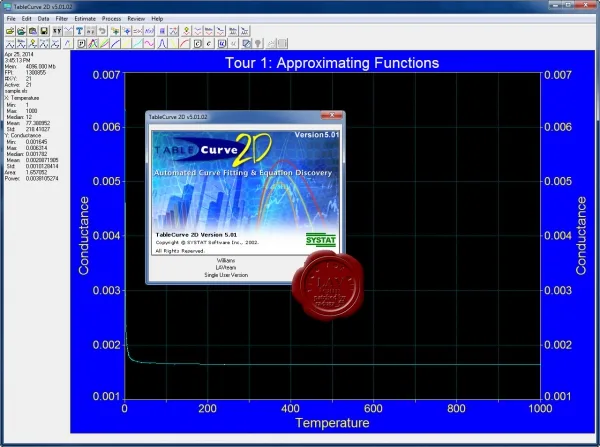This screenshot has height=447, width=600.
Task: Click the floppy disk save icon
Action: [44, 31]
